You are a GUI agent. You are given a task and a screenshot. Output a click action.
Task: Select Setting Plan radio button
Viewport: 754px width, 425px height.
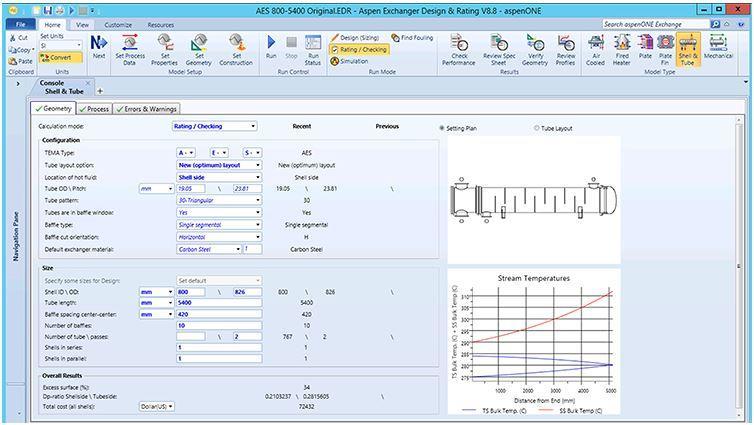click(x=441, y=128)
